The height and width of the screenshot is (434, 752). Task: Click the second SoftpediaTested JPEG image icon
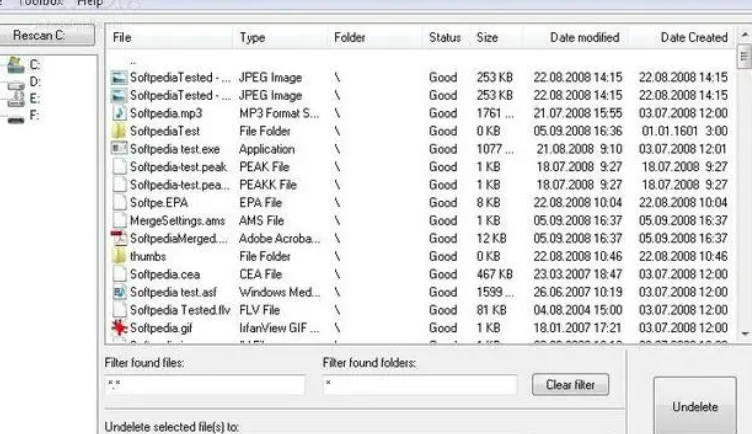pyautogui.click(x=118, y=95)
